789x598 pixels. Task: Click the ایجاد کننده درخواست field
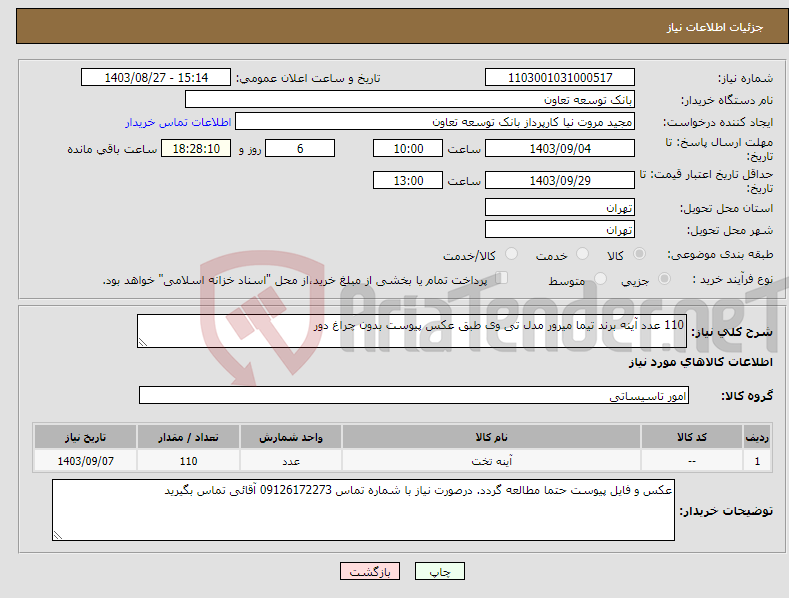435,121
